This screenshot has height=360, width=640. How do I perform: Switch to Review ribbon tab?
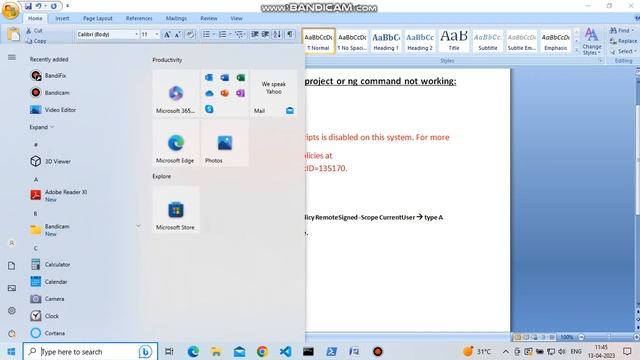click(x=209, y=18)
